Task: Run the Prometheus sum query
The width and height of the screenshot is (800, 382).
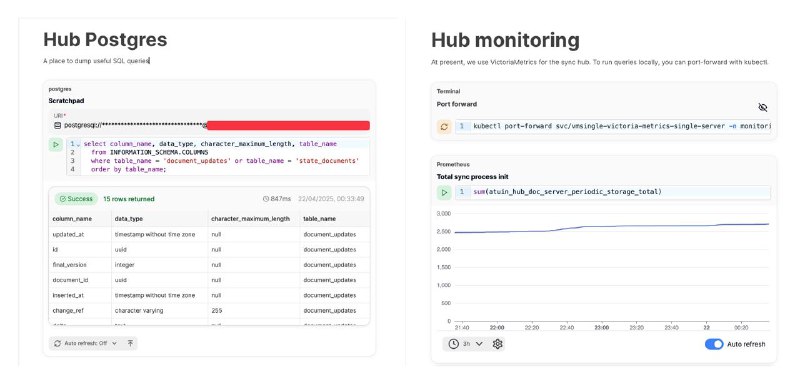Action: (x=444, y=192)
